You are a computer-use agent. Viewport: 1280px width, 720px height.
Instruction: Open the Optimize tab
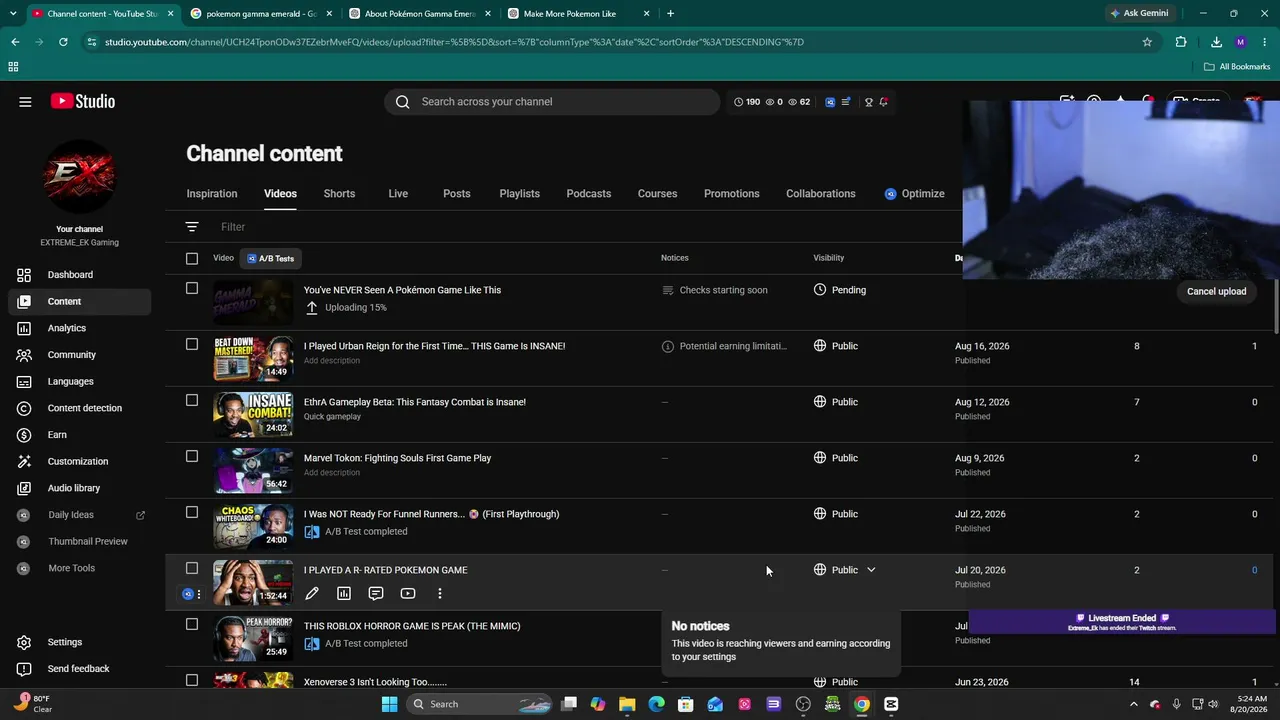[x=914, y=194]
